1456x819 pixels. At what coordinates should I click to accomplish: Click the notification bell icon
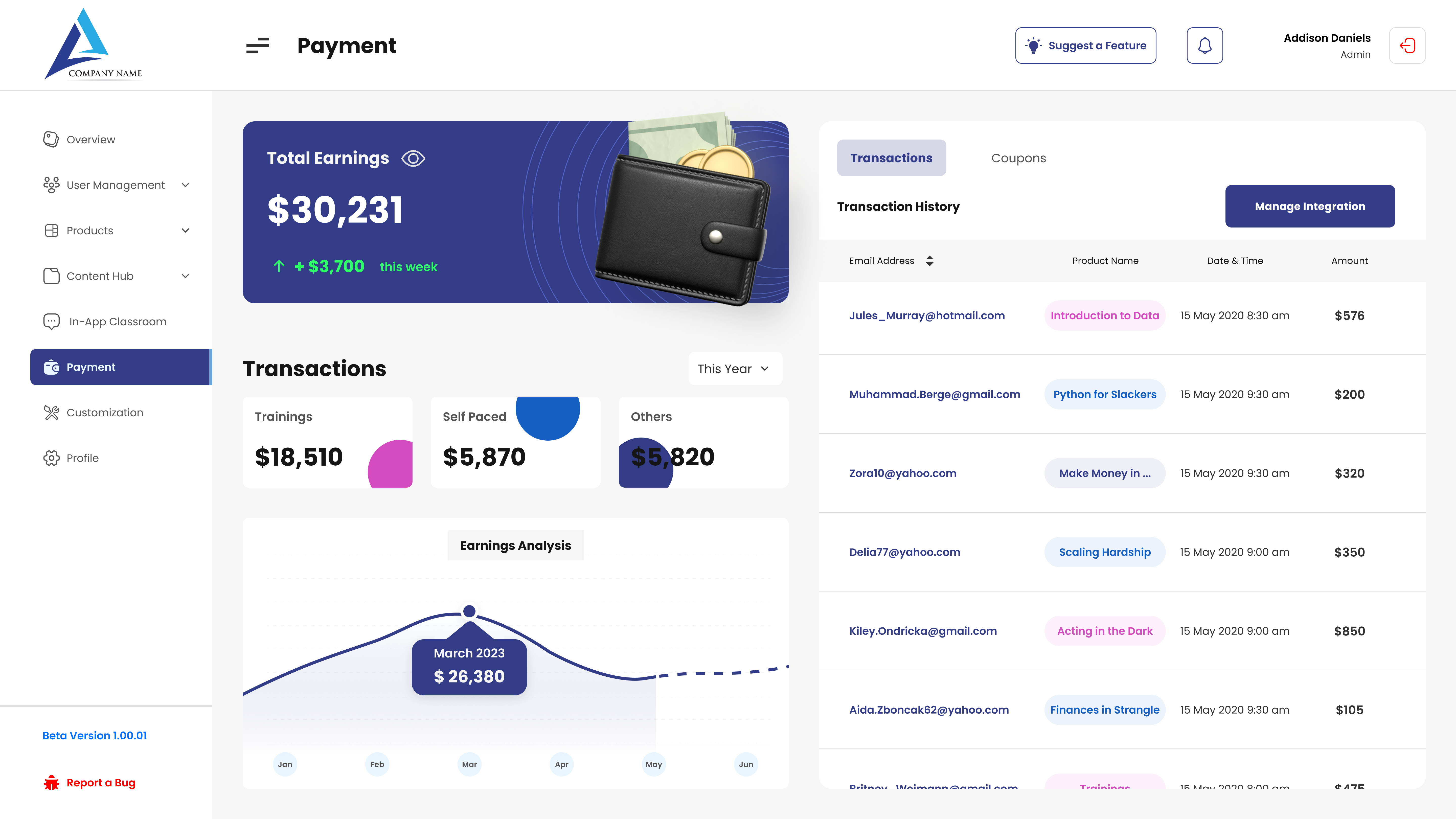click(x=1204, y=45)
